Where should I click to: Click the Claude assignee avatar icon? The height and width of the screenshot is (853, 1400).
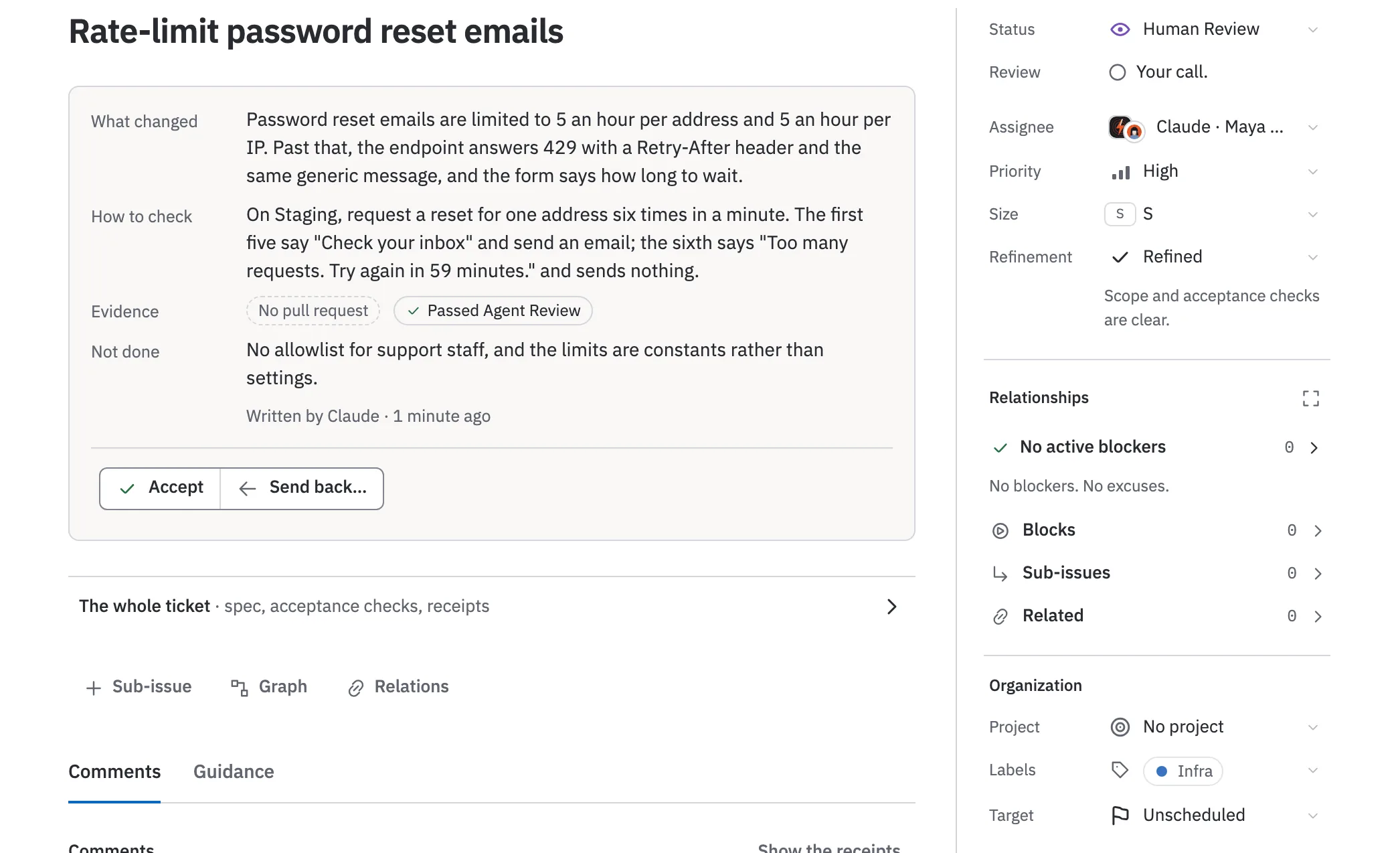pos(1121,127)
